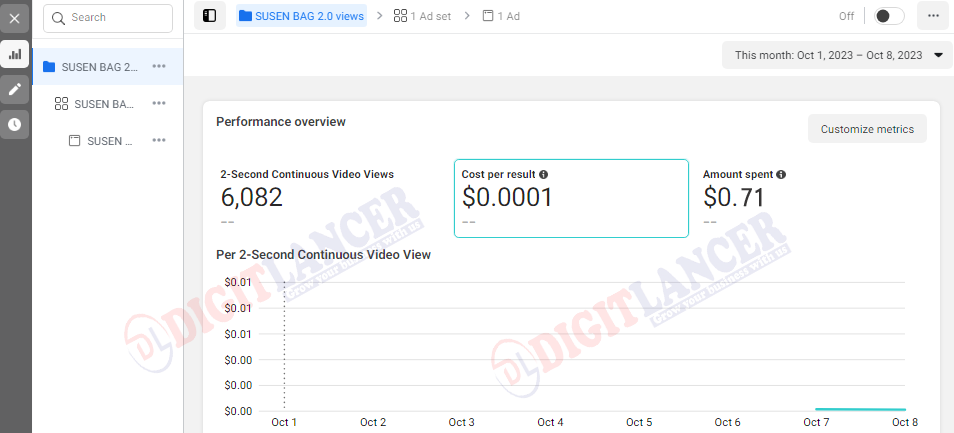Screen dimensions: 954x433
Task: Open the charts view icon in sidebar
Action: pos(15,54)
